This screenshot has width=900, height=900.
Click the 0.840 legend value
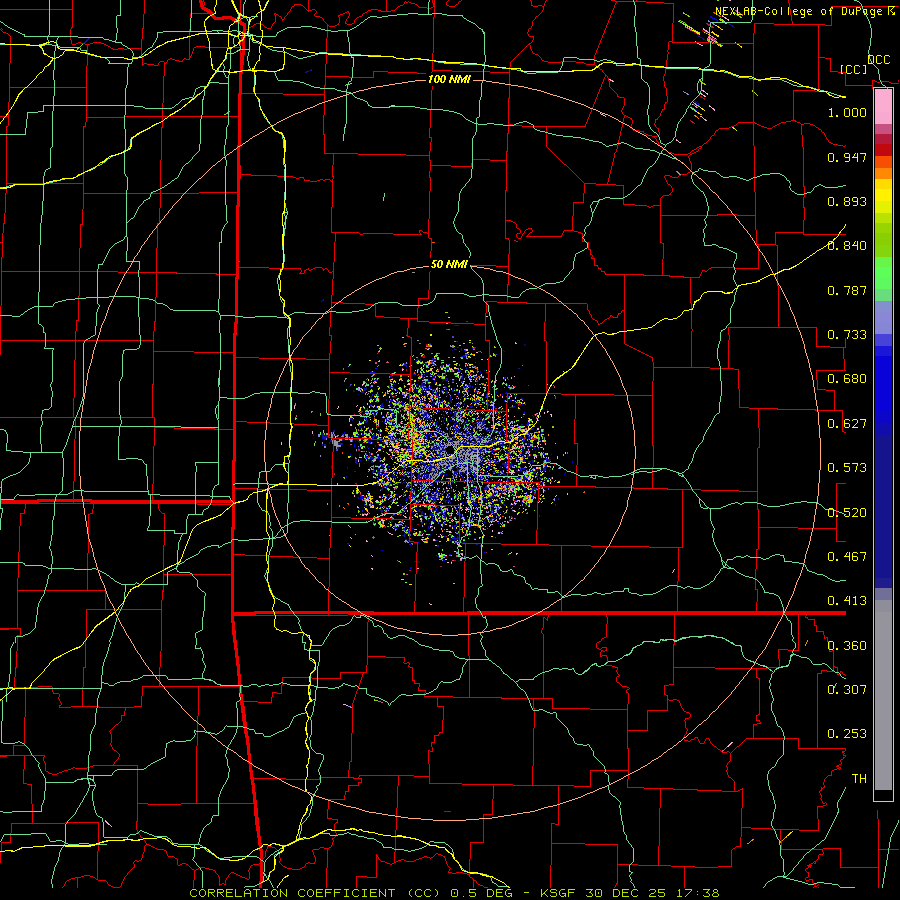pos(847,246)
